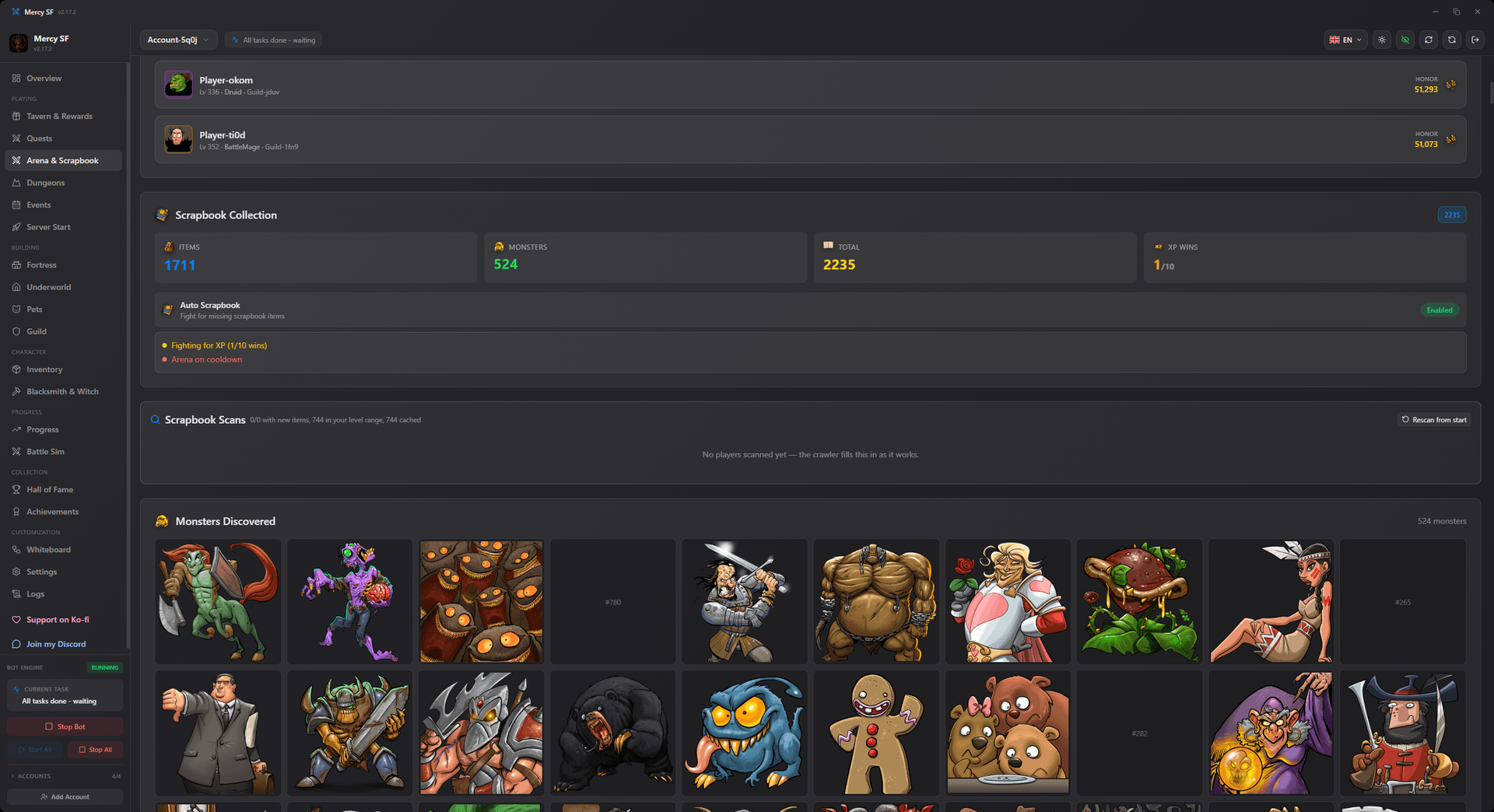Click the #780 undiscovered monster slot
This screenshot has width=1494, height=812.
[613, 602]
